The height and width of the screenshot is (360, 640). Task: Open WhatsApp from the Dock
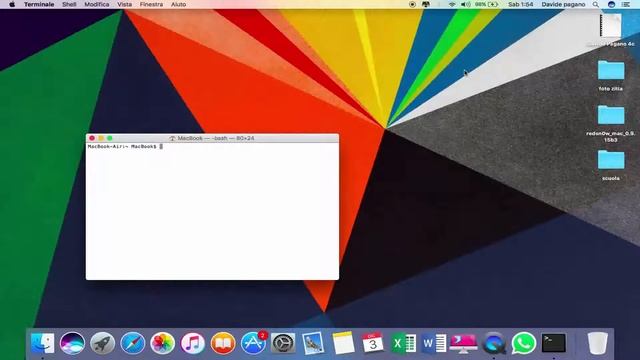[x=524, y=343]
